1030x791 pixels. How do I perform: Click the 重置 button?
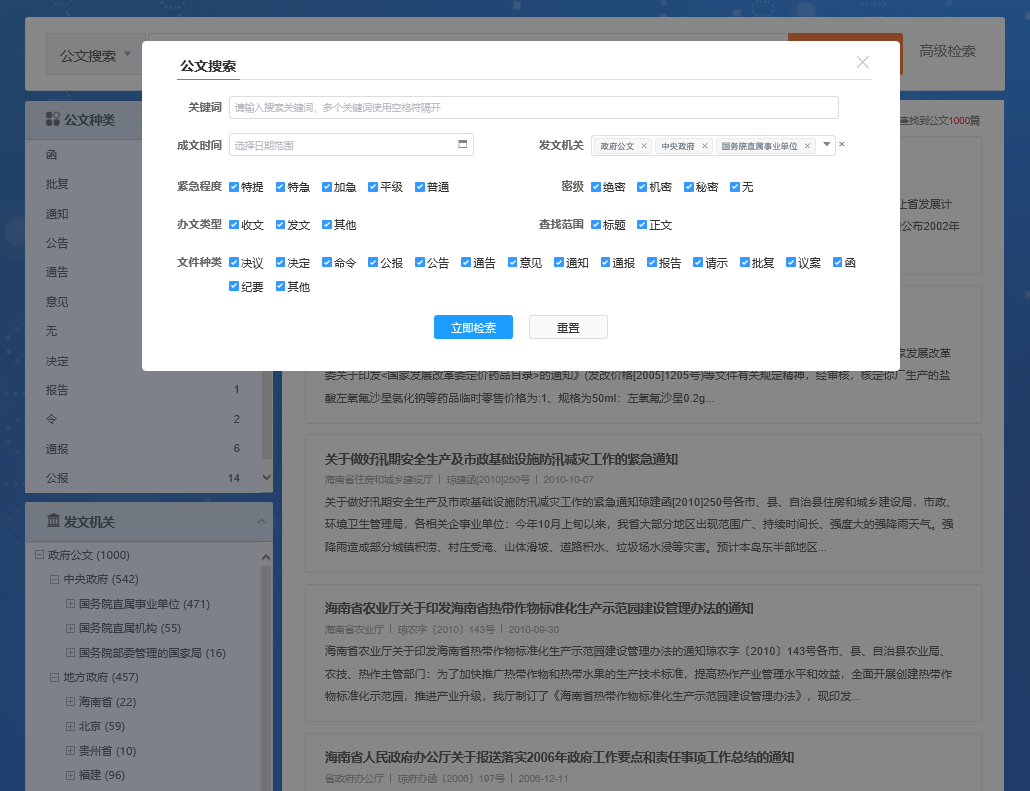coord(568,327)
